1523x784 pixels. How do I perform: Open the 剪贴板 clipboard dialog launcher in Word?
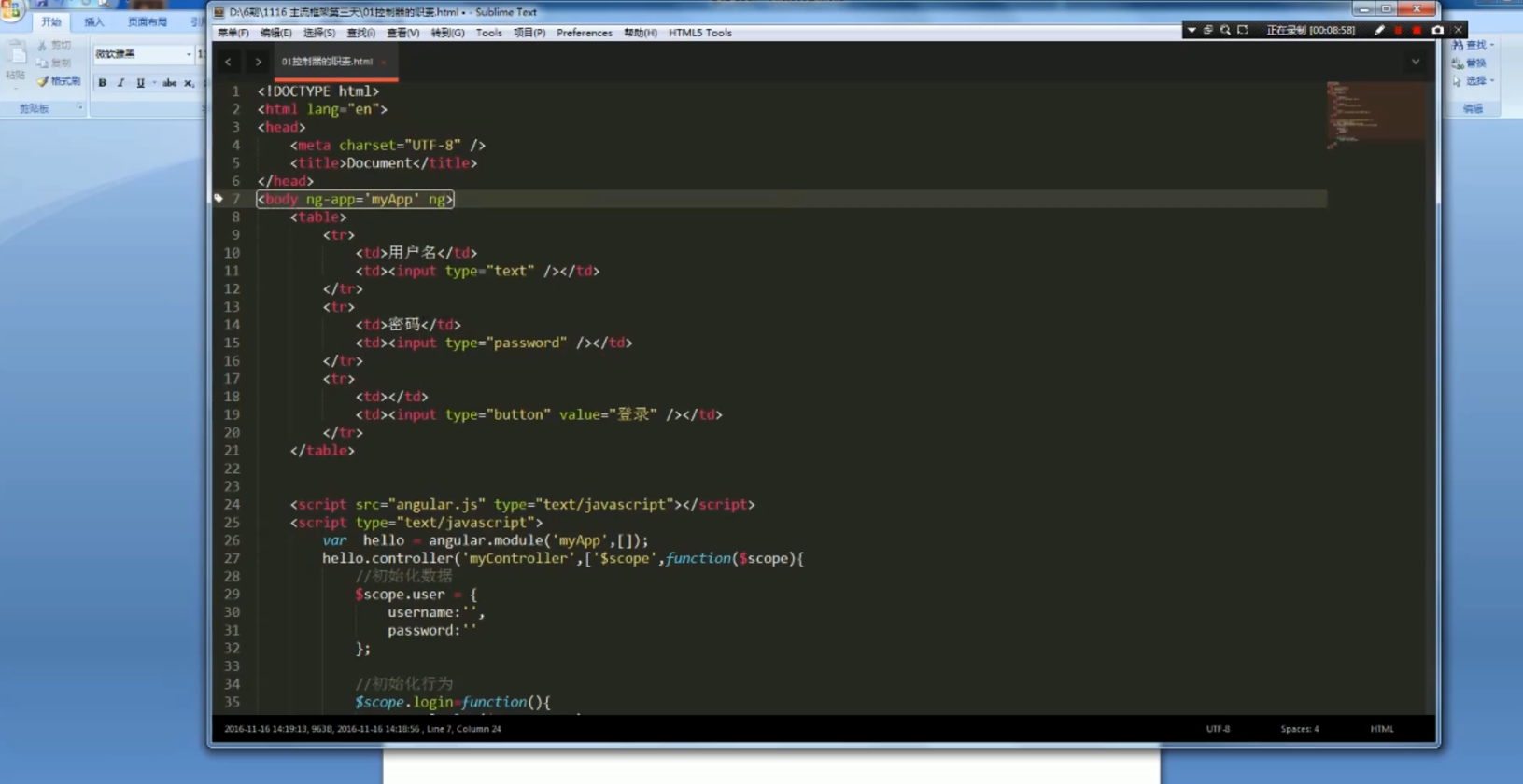point(80,108)
